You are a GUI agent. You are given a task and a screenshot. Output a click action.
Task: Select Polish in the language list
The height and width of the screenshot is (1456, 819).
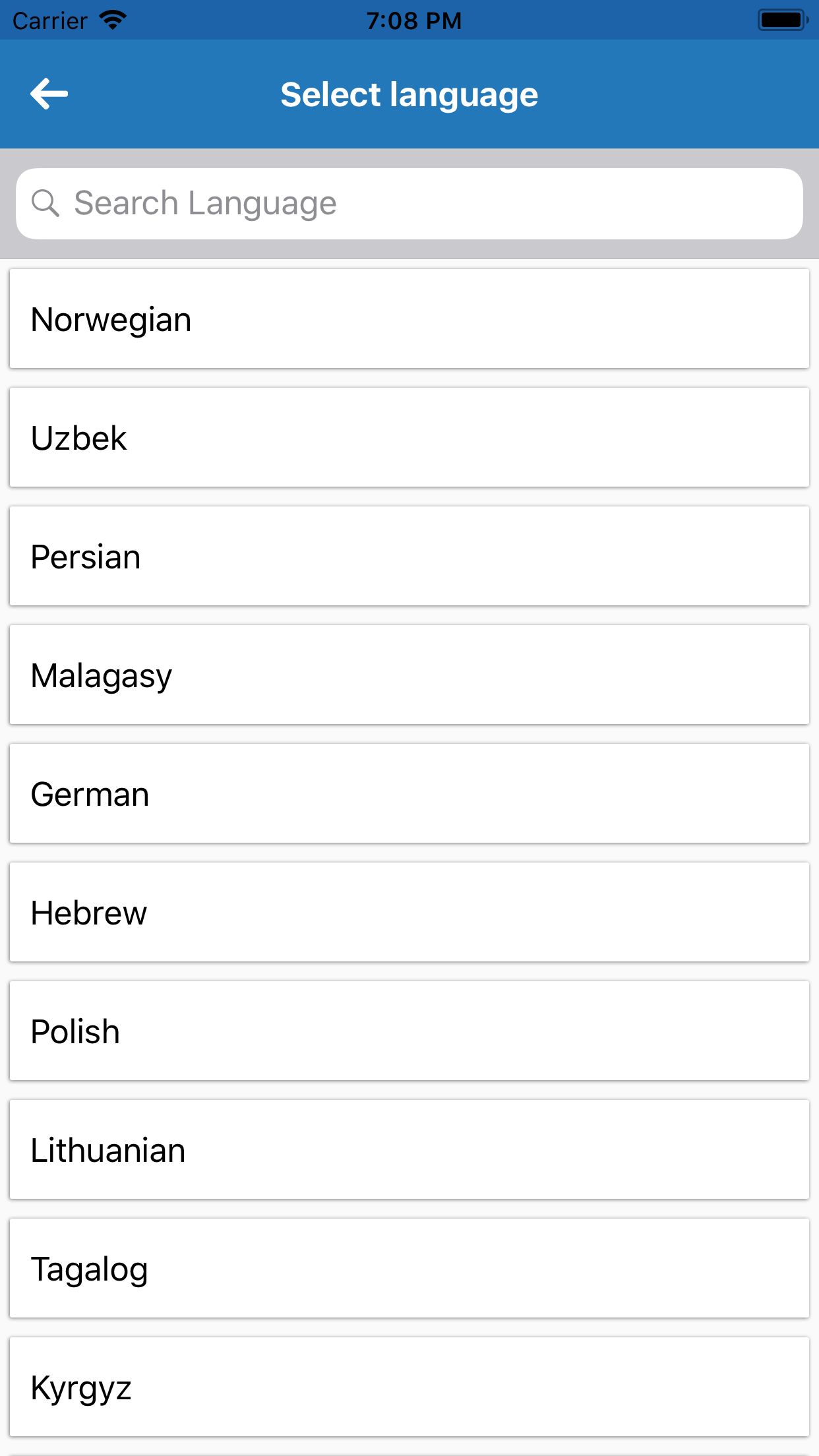(409, 1031)
